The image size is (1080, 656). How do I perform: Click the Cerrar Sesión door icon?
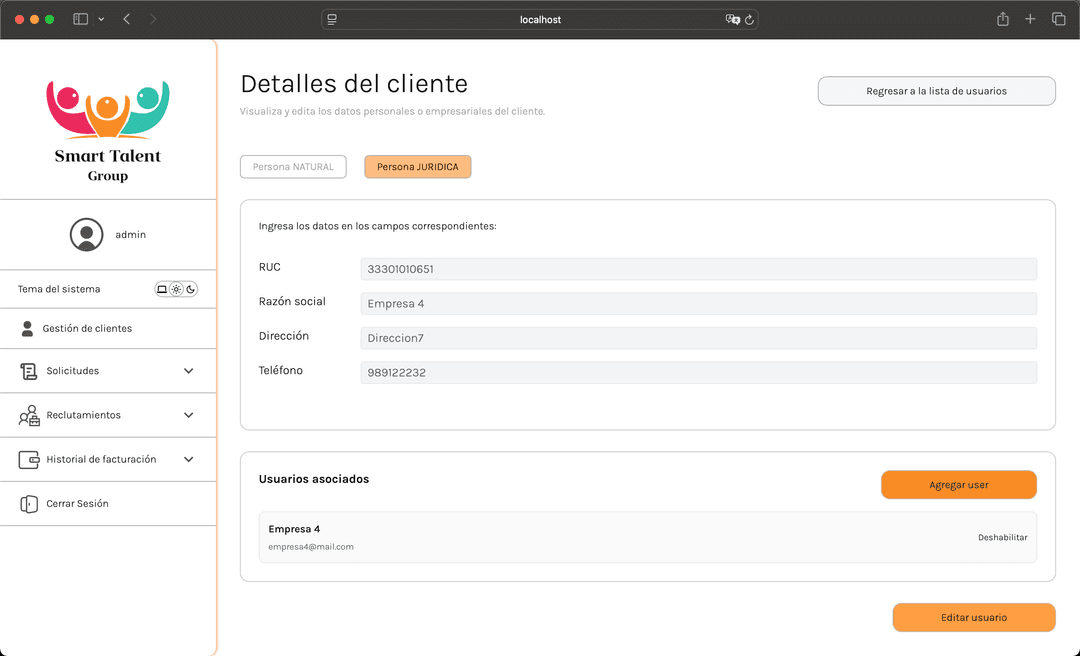(x=28, y=503)
